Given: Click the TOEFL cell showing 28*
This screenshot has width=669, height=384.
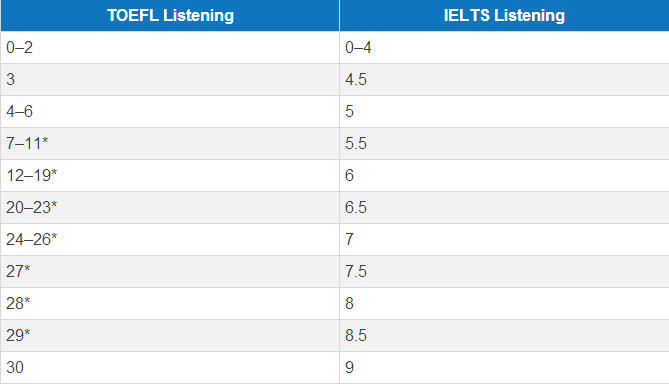Looking at the screenshot, I should point(170,303).
